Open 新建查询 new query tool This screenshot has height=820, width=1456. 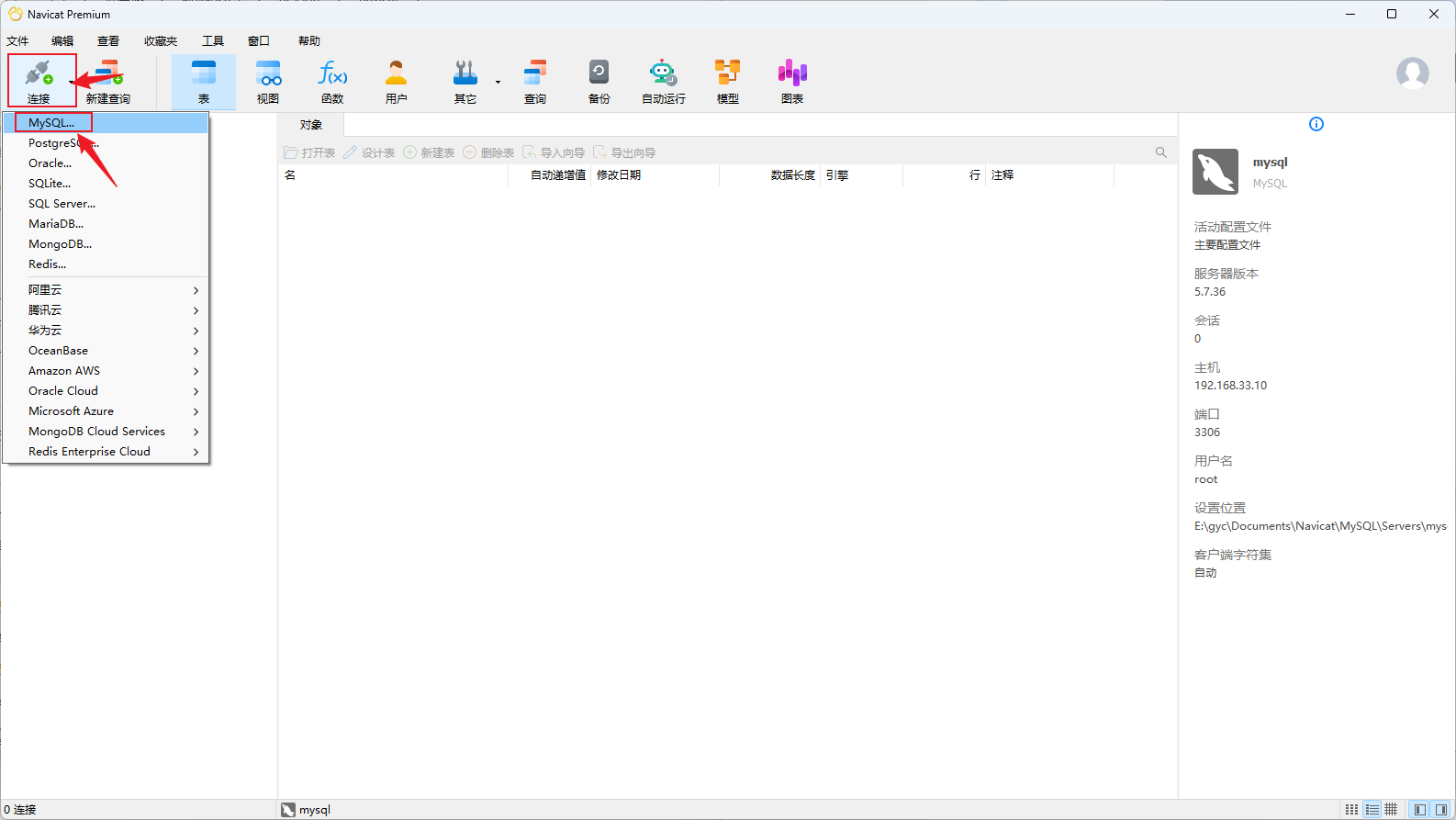tap(107, 81)
